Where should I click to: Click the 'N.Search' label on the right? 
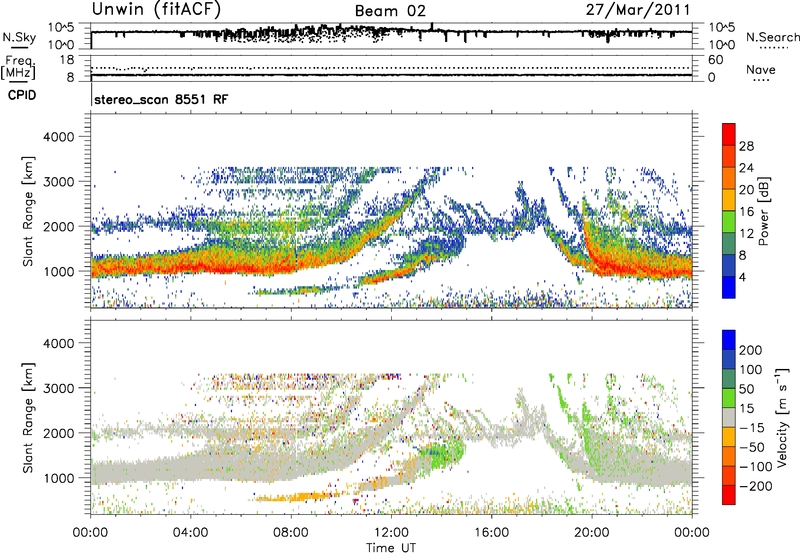click(x=772, y=37)
